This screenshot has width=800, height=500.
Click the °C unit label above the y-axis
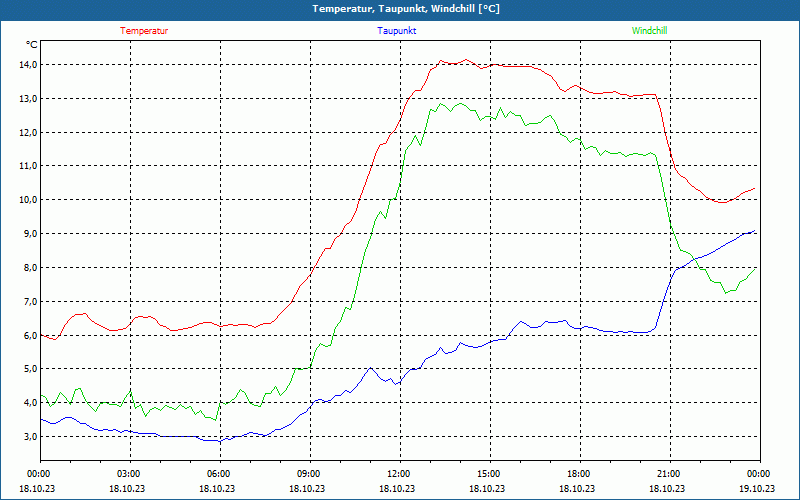point(32,45)
